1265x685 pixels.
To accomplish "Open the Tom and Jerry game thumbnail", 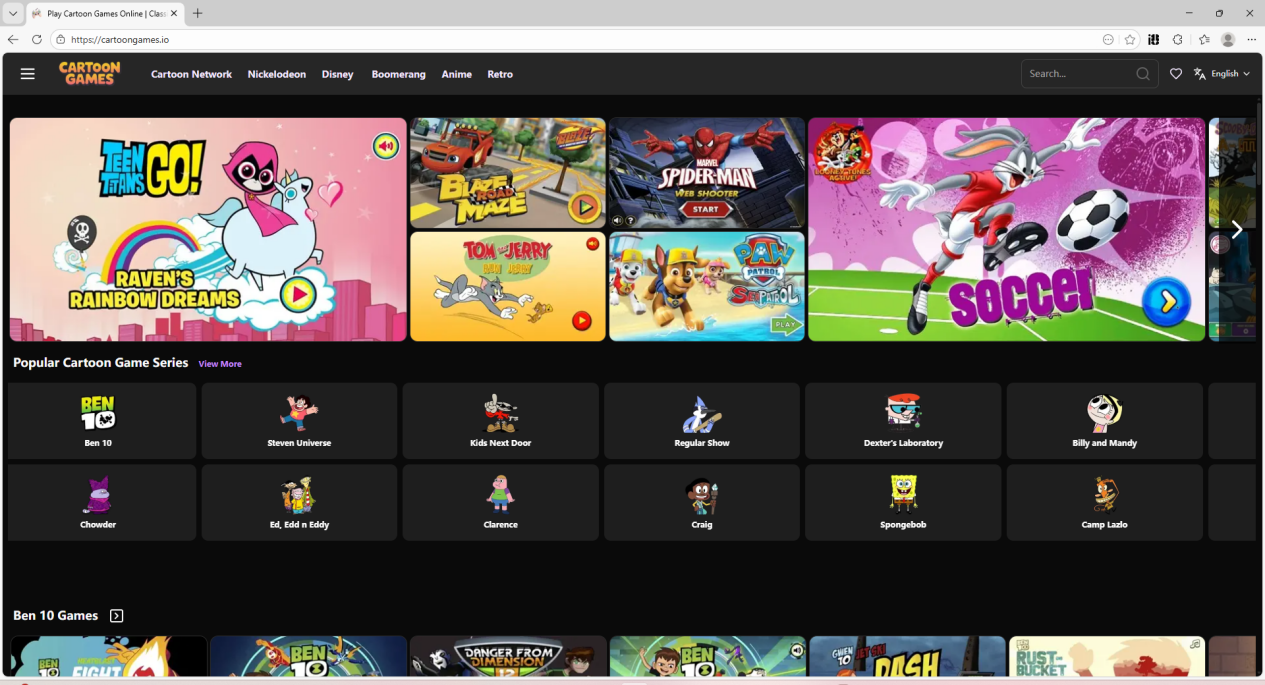I will tap(508, 287).
